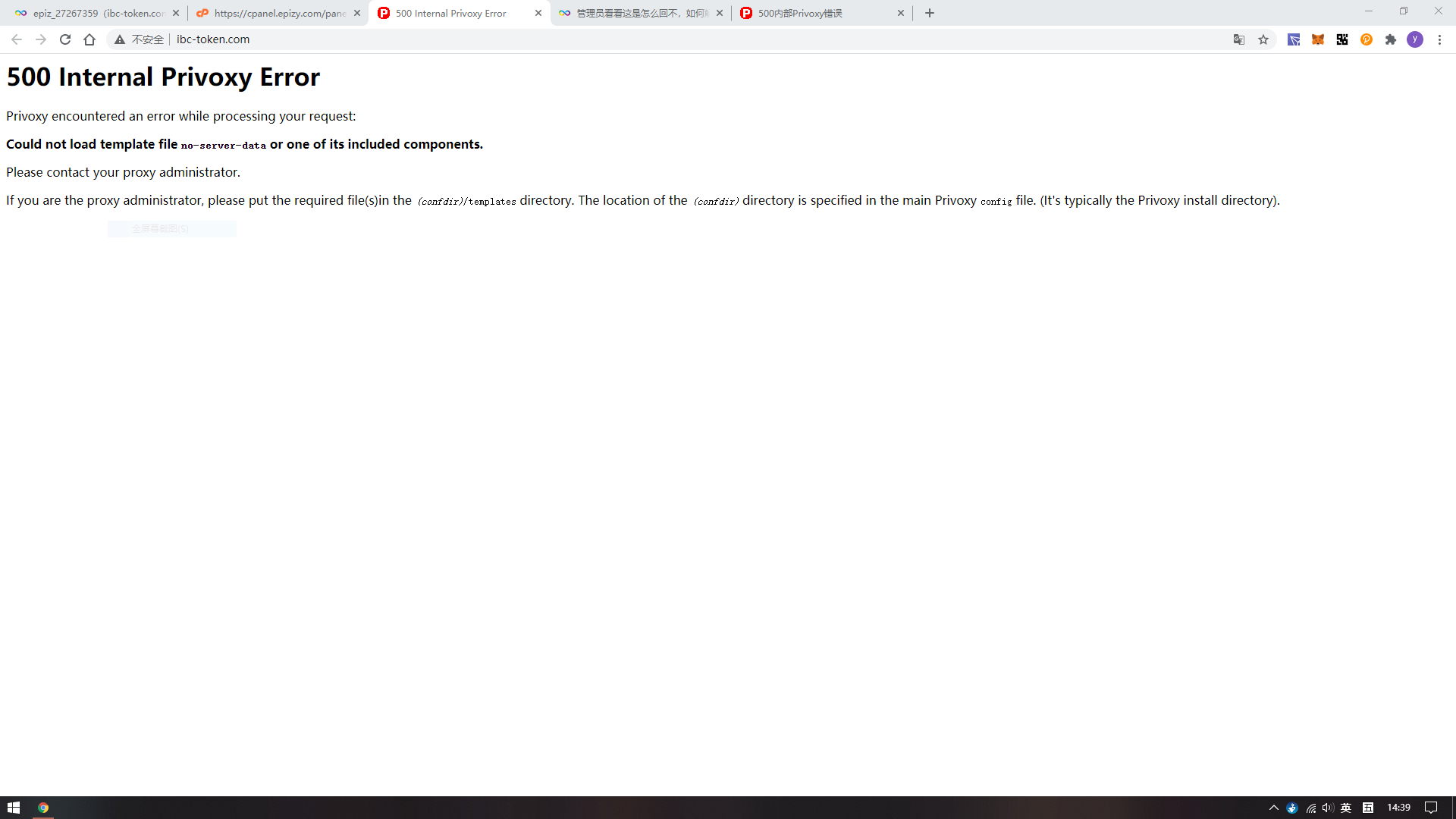Click the Google Translate page icon
1456x819 pixels.
tap(1239, 39)
